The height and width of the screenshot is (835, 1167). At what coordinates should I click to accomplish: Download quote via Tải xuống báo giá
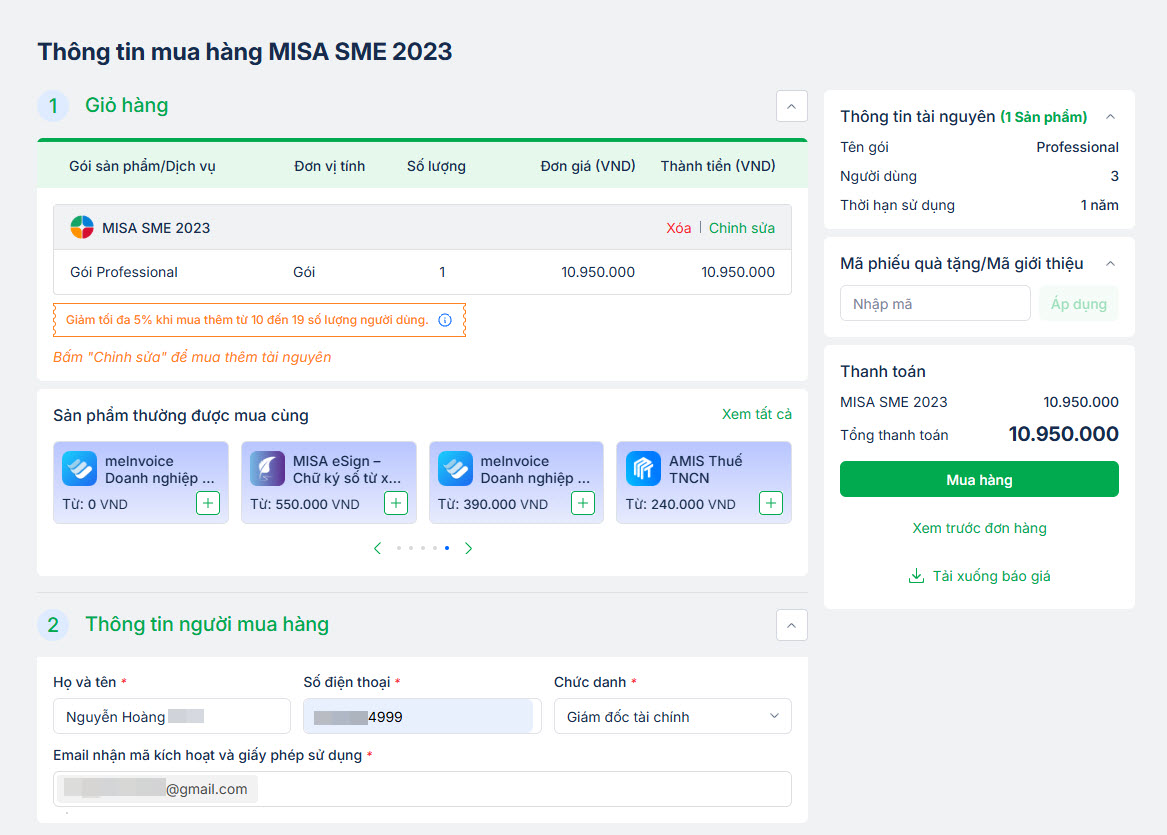tap(979, 576)
